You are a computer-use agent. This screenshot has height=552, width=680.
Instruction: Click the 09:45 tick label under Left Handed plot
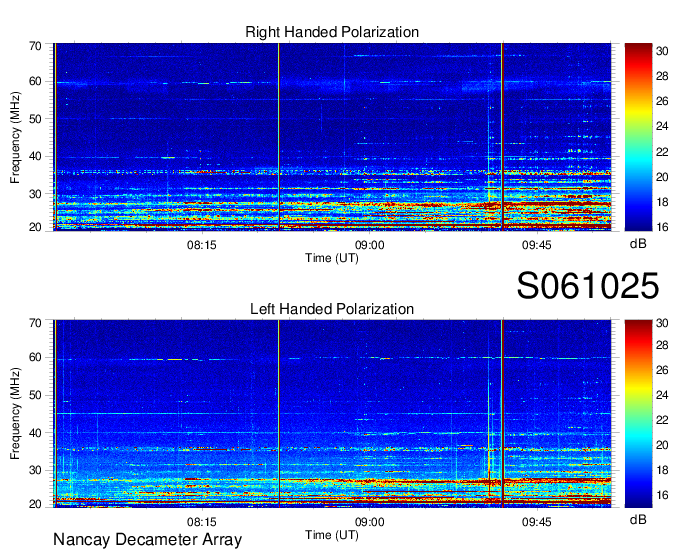click(x=536, y=522)
